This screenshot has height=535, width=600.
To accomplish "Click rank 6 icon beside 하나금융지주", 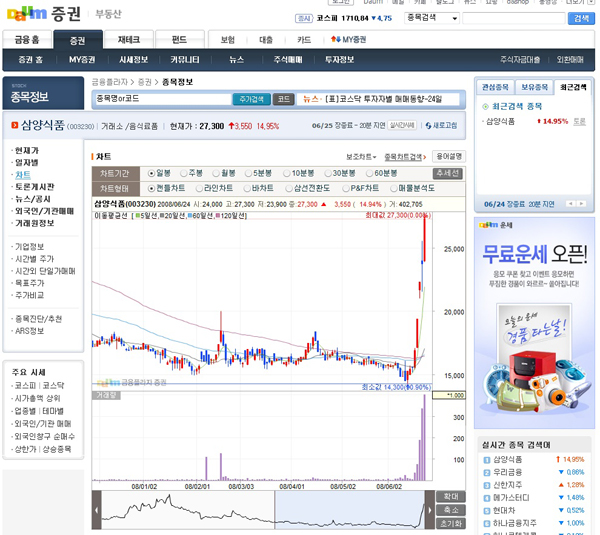I will pos(487,523).
